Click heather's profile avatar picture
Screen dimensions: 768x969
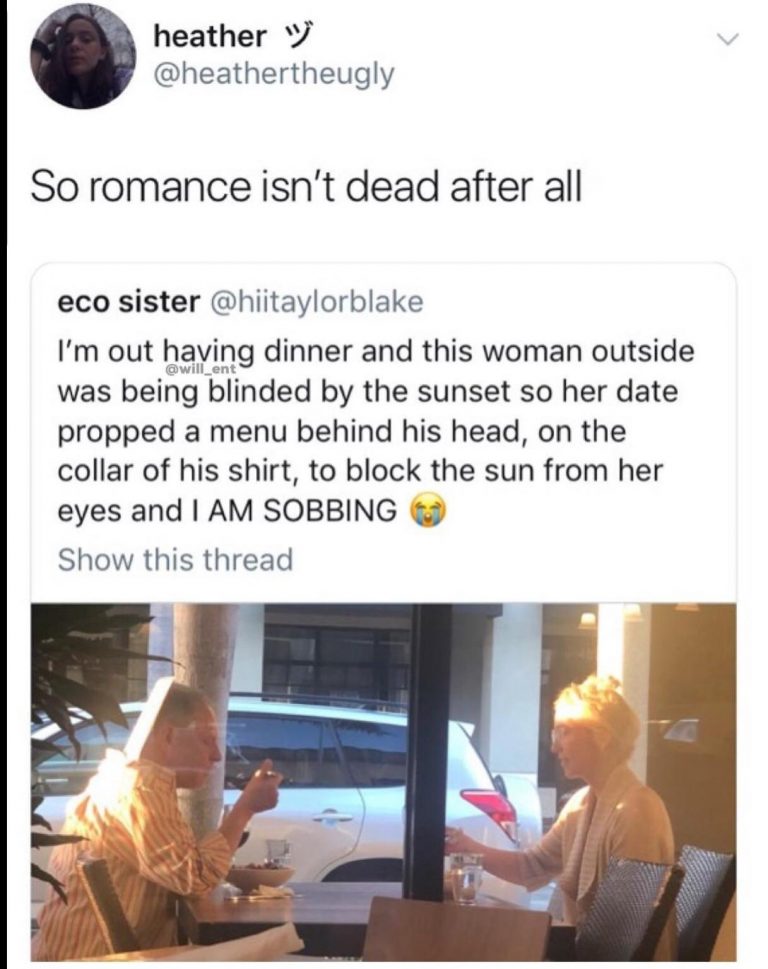pyautogui.click(x=82, y=56)
